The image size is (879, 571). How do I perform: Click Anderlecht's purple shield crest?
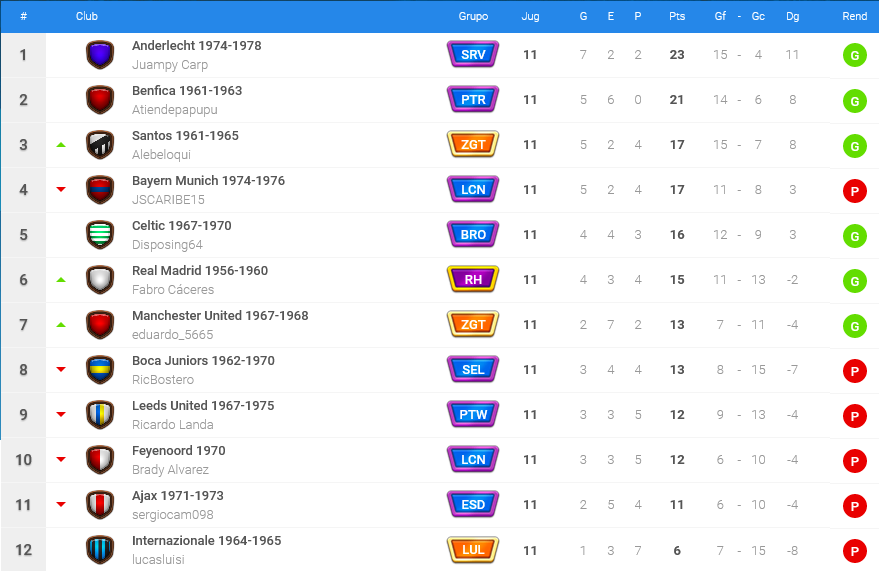(100, 55)
